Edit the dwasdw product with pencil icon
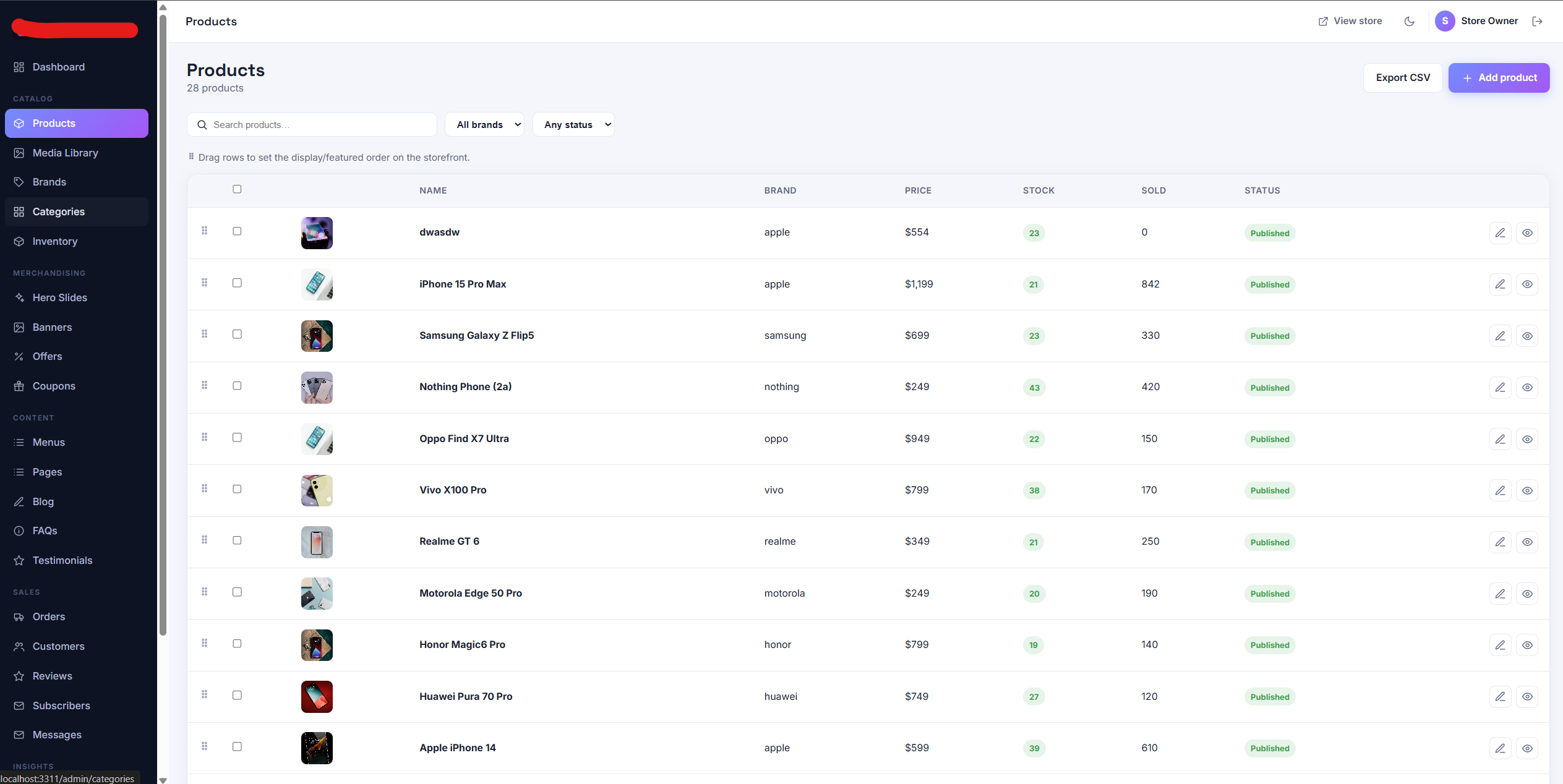Viewport: 1563px width, 784px height. coord(1500,233)
